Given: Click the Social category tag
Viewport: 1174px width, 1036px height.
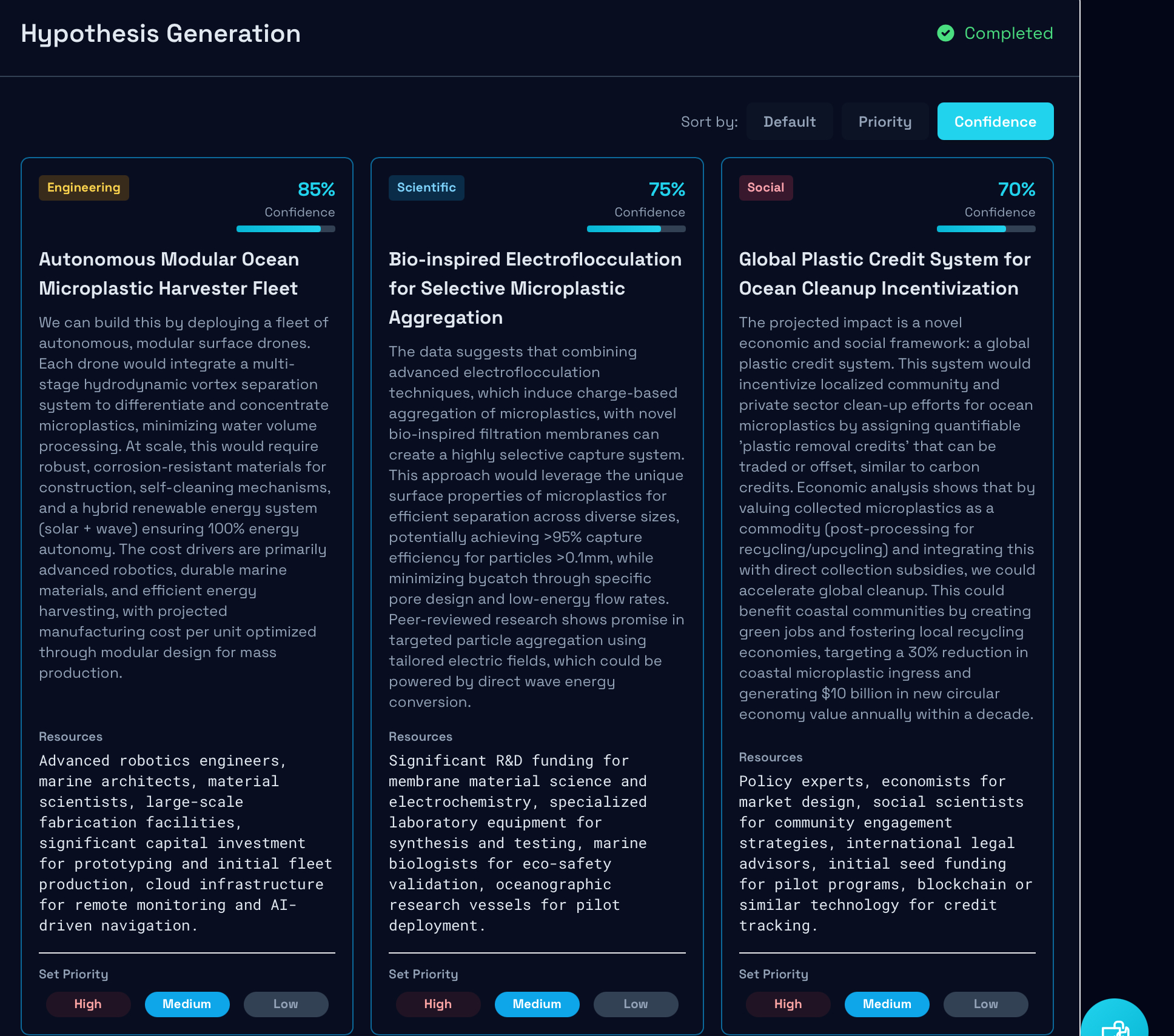Looking at the screenshot, I should 765,188.
